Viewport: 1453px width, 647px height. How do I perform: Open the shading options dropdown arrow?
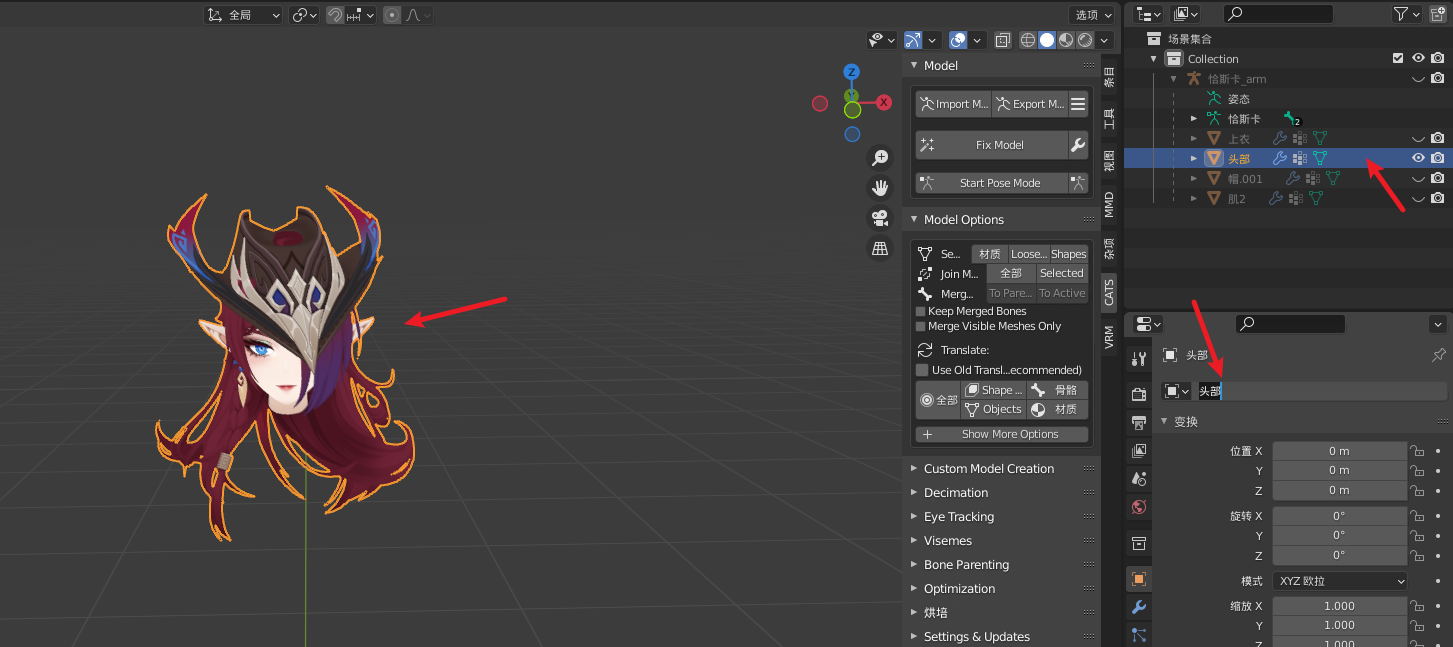pyautogui.click(x=1104, y=40)
